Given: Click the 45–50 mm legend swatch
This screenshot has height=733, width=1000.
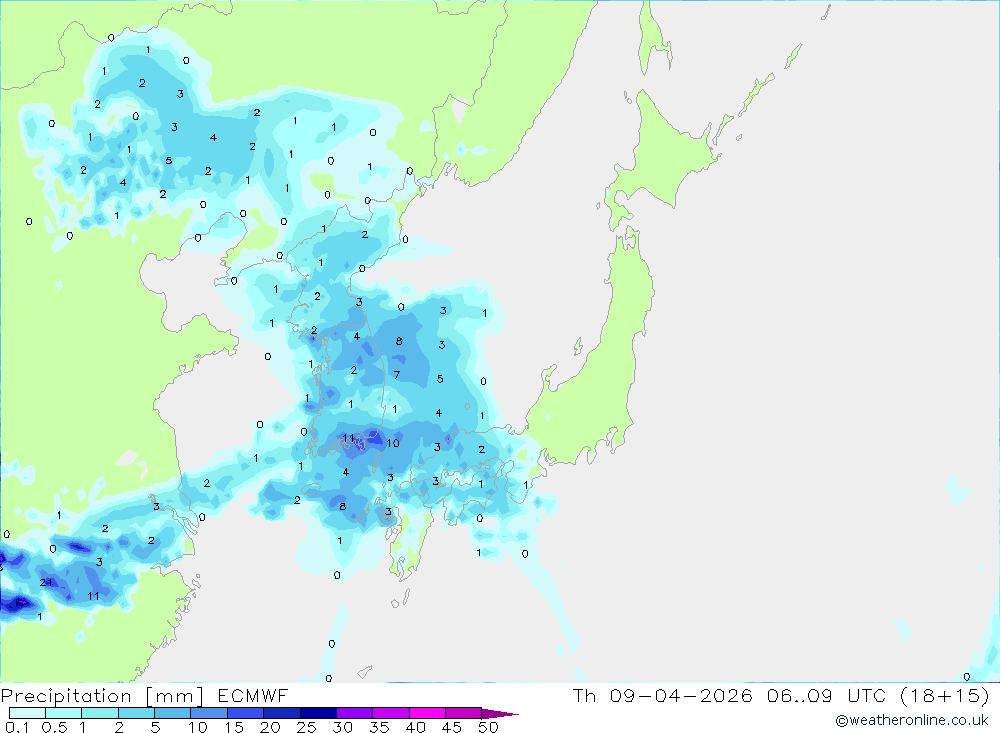Looking at the screenshot, I should click(x=463, y=713).
